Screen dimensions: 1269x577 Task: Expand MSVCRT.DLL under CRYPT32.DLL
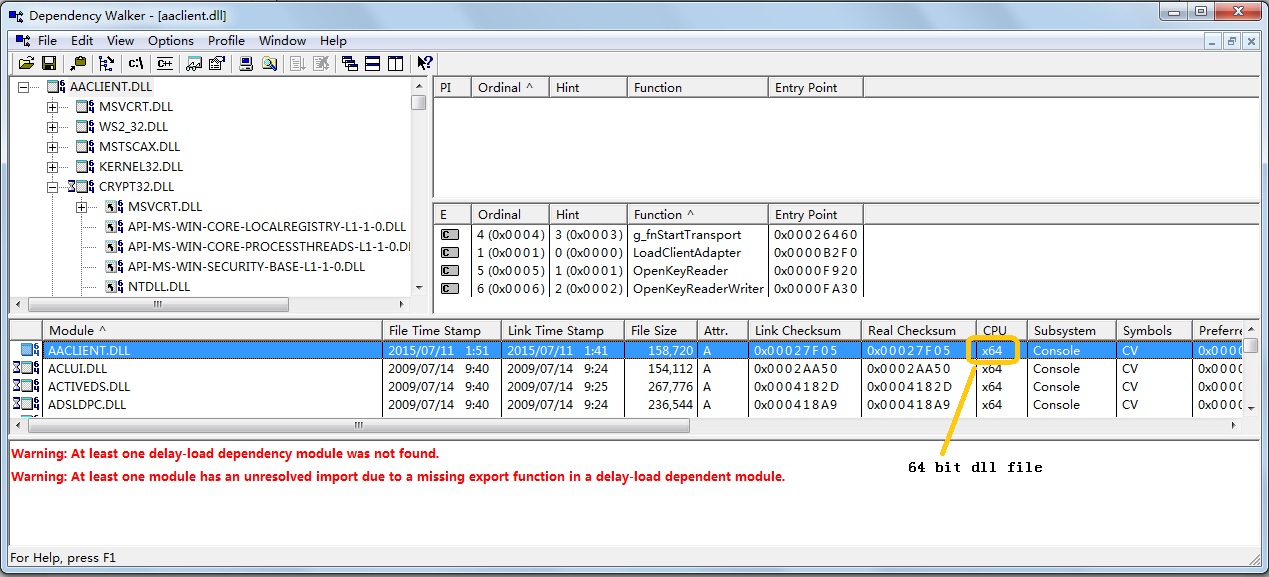pyautogui.click(x=81, y=207)
